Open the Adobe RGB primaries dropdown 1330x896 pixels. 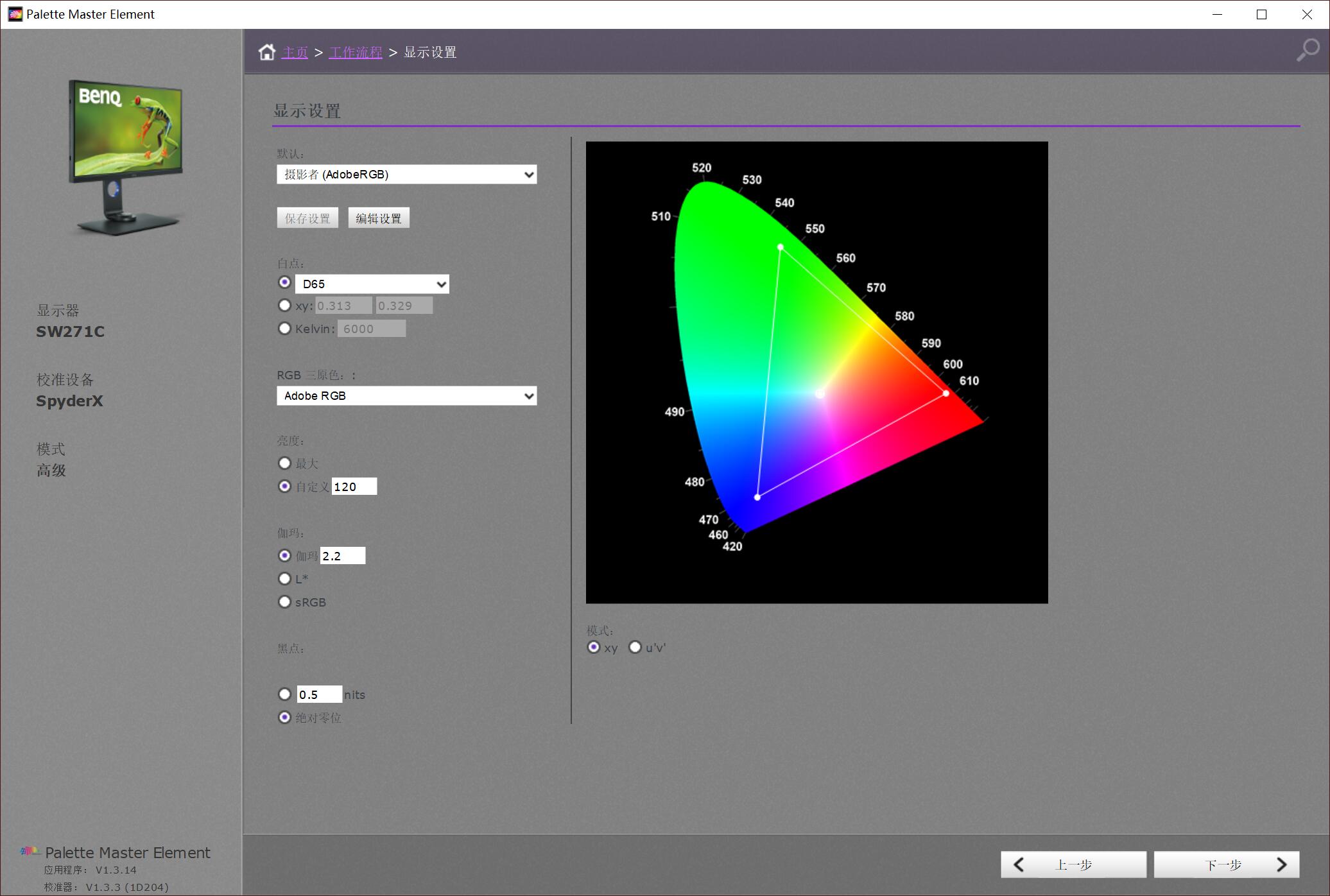pyautogui.click(x=406, y=396)
